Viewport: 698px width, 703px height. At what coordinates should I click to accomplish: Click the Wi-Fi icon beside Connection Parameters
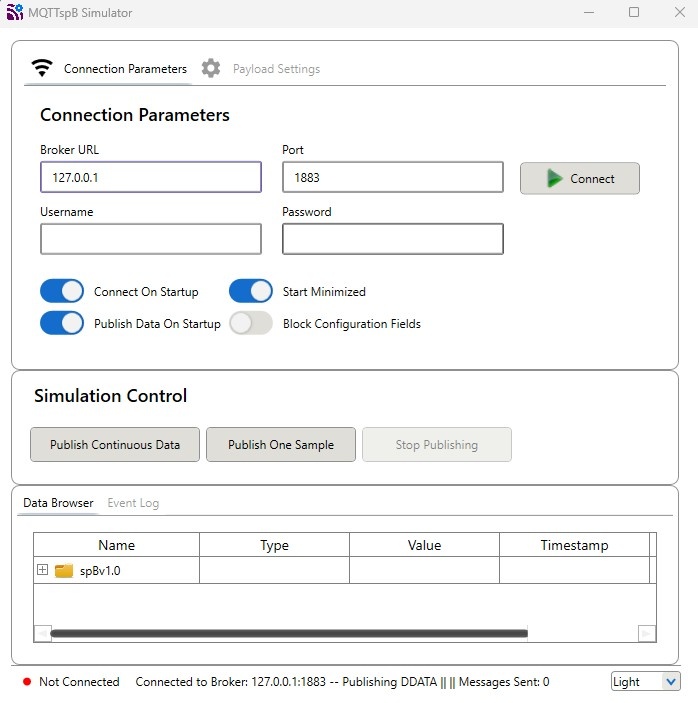tap(41, 68)
